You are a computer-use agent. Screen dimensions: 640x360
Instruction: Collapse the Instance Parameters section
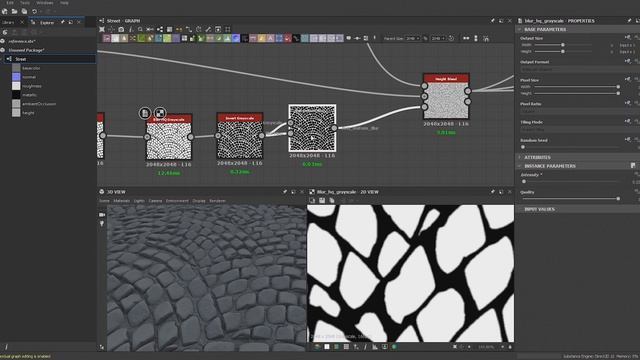coord(520,166)
